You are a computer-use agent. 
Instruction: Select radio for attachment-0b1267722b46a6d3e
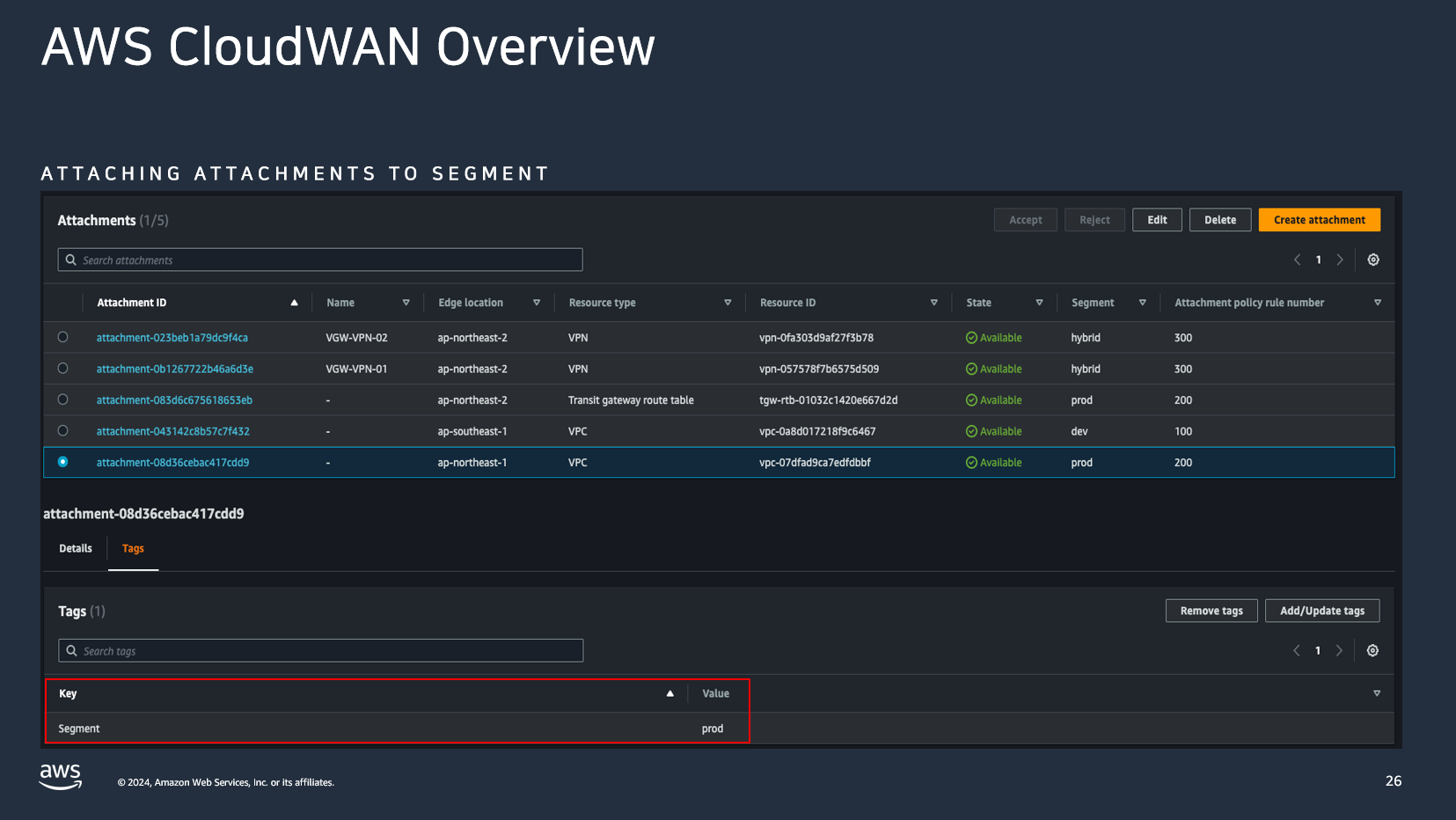click(x=62, y=368)
